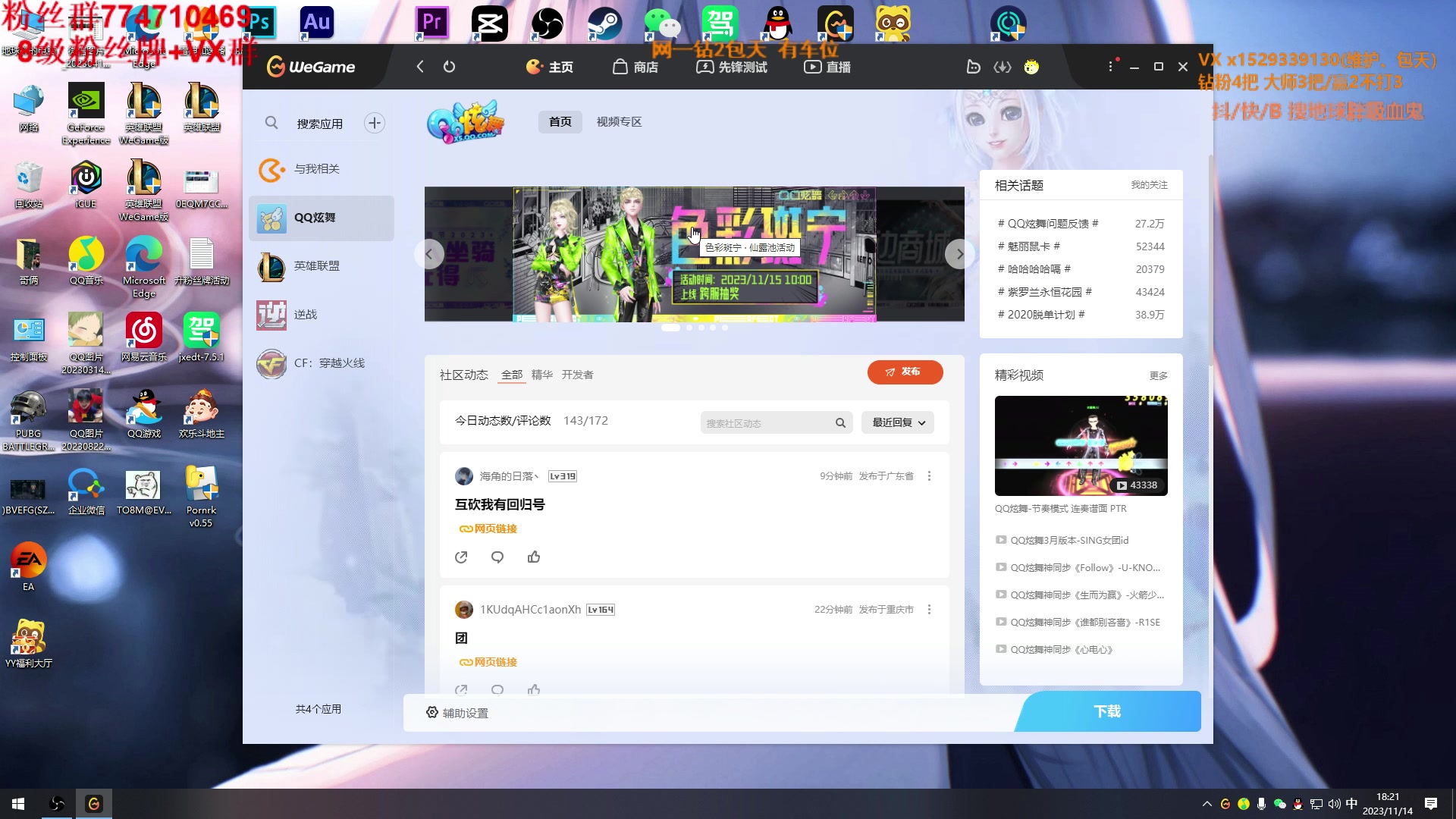1456x819 pixels.
Task: Show next banner slide
Action: [959, 254]
